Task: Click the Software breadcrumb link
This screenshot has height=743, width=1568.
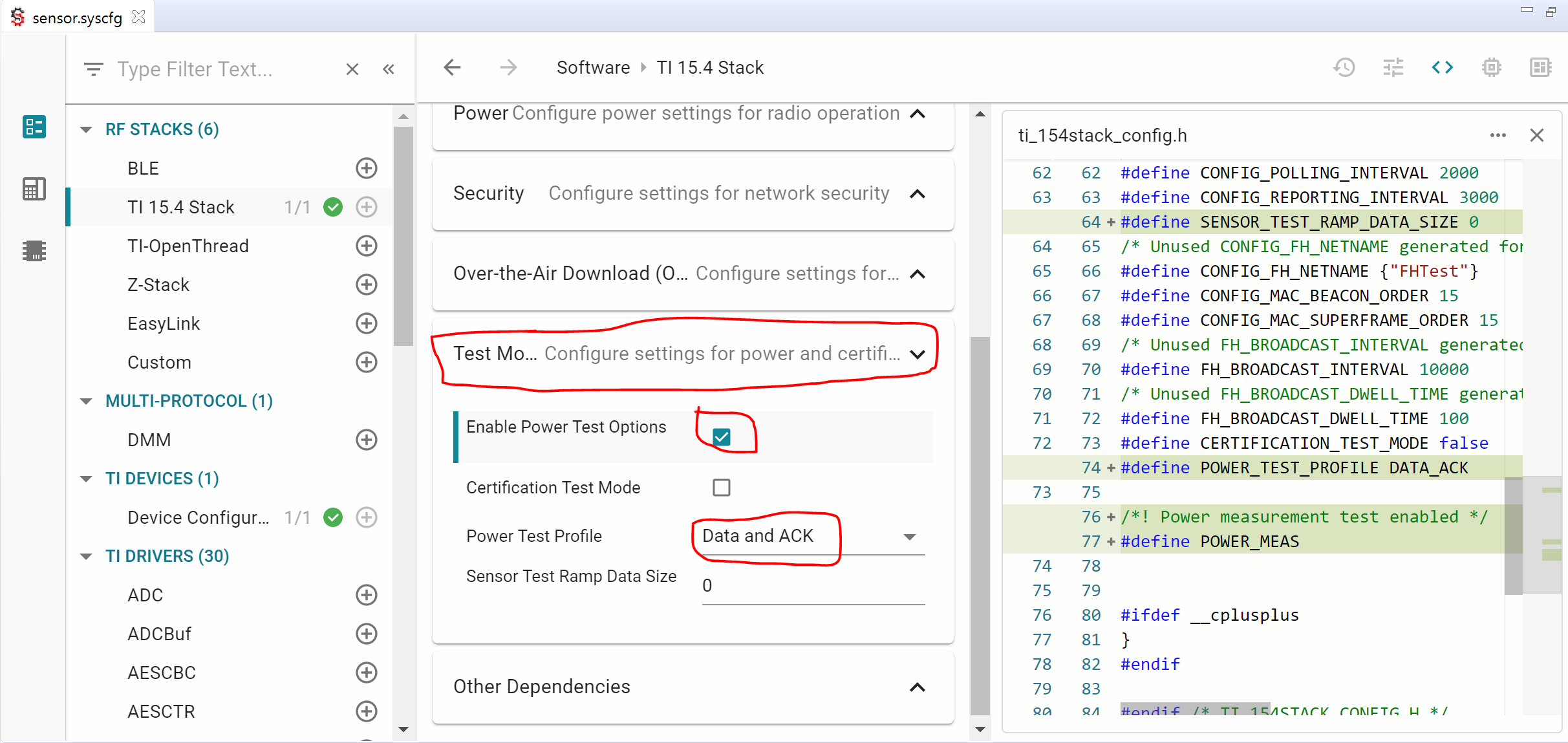Action: click(x=593, y=67)
